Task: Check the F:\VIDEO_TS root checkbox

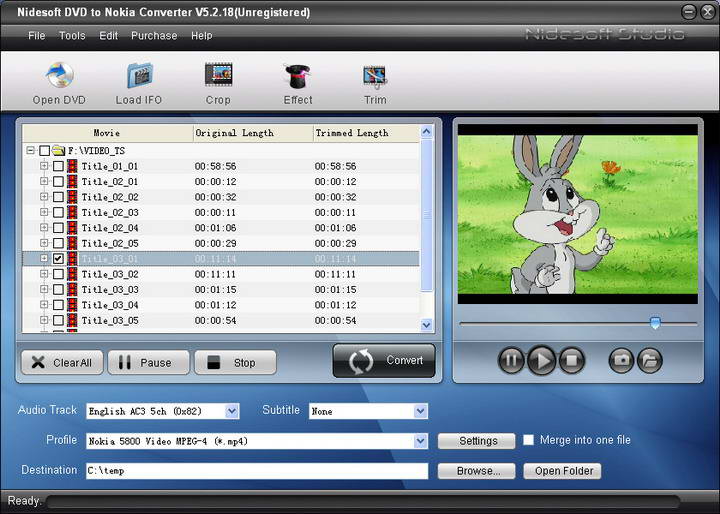Action: click(x=44, y=151)
